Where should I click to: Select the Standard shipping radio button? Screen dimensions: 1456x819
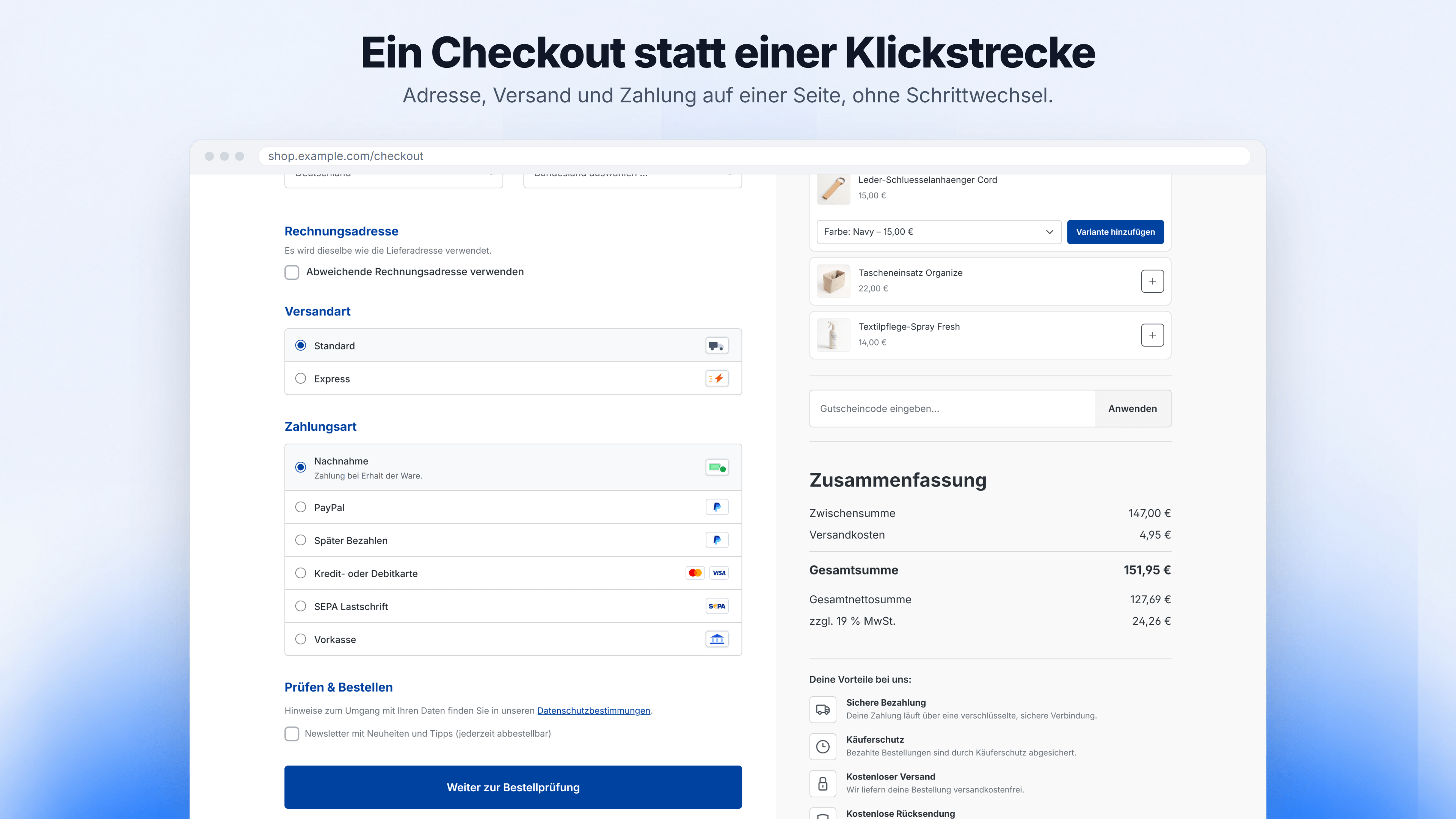click(x=301, y=345)
